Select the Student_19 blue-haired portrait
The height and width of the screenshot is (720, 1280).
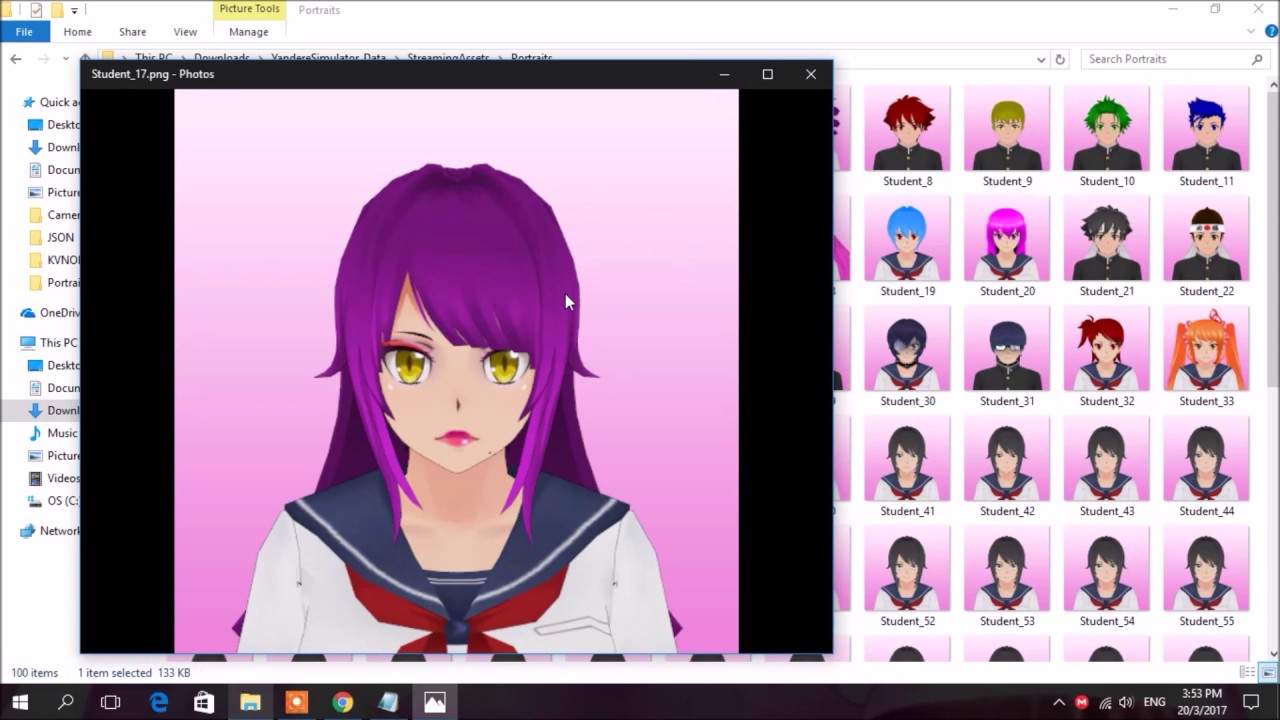tap(907, 239)
